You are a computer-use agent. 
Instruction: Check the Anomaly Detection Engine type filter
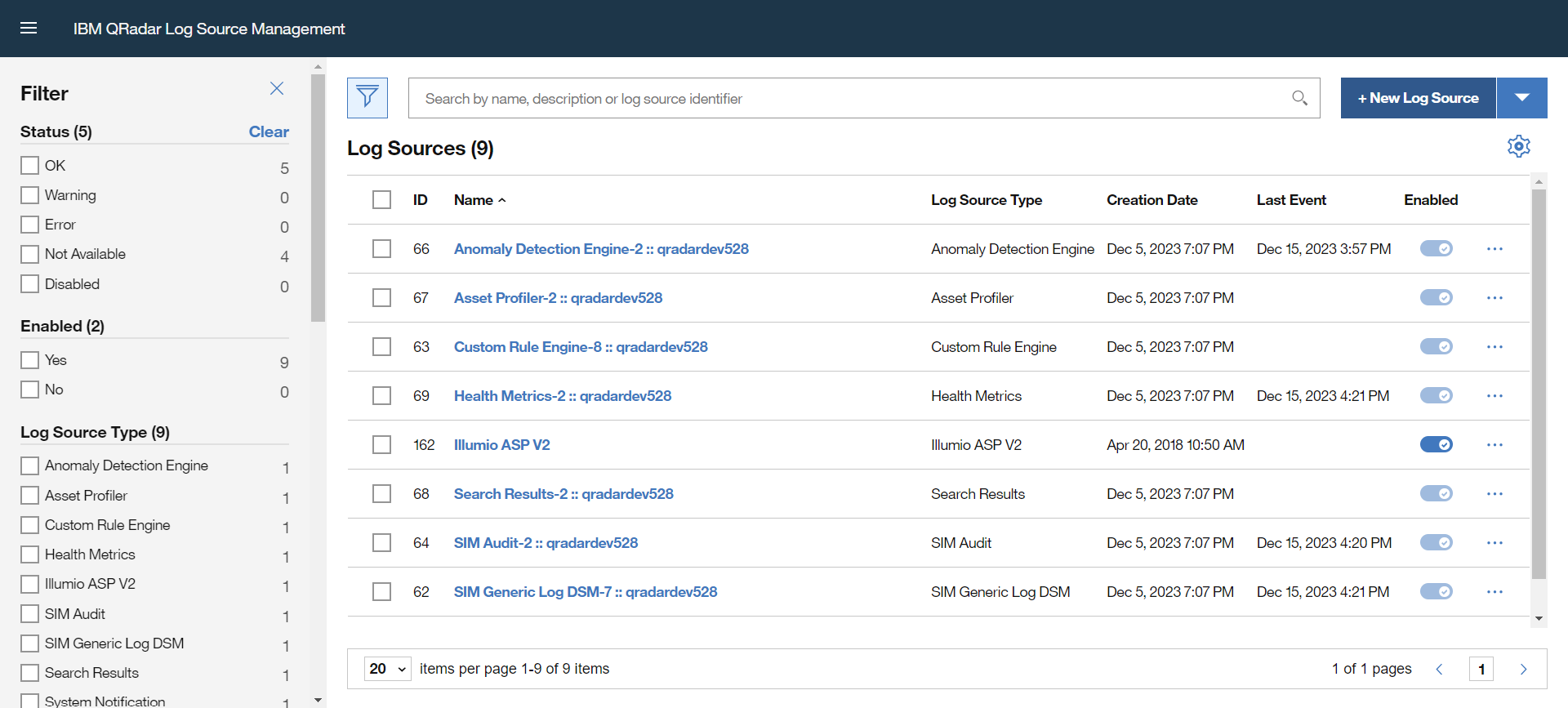coord(29,465)
